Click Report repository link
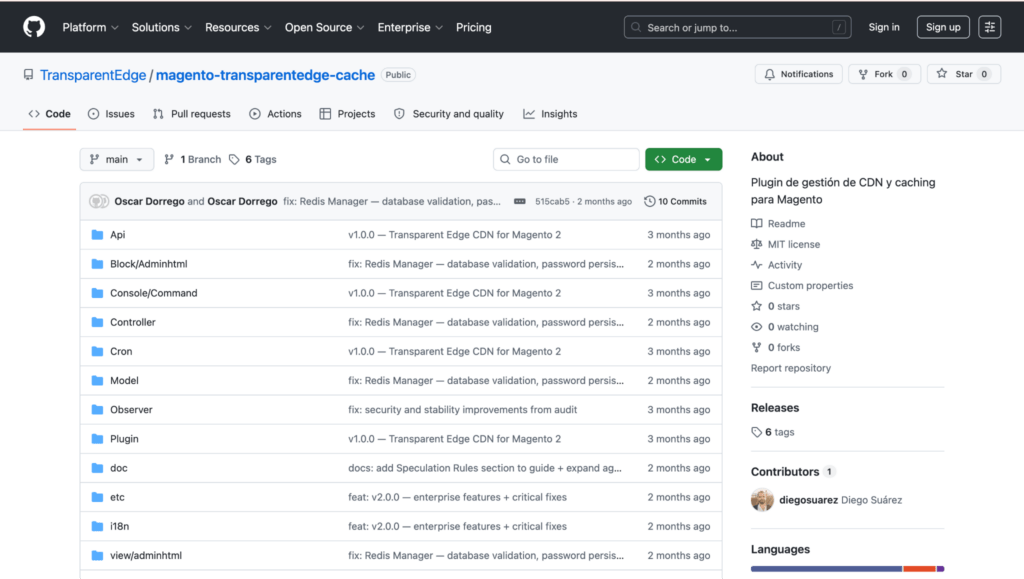This screenshot has width=1024, height=579. coord(790,368)
